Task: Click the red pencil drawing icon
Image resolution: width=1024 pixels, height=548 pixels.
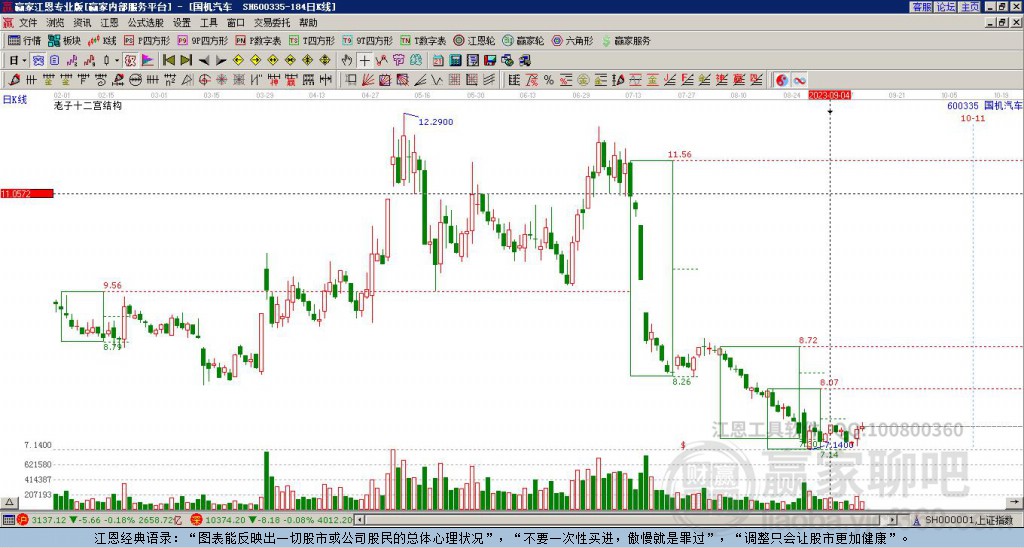Action: tap(14, 80)
